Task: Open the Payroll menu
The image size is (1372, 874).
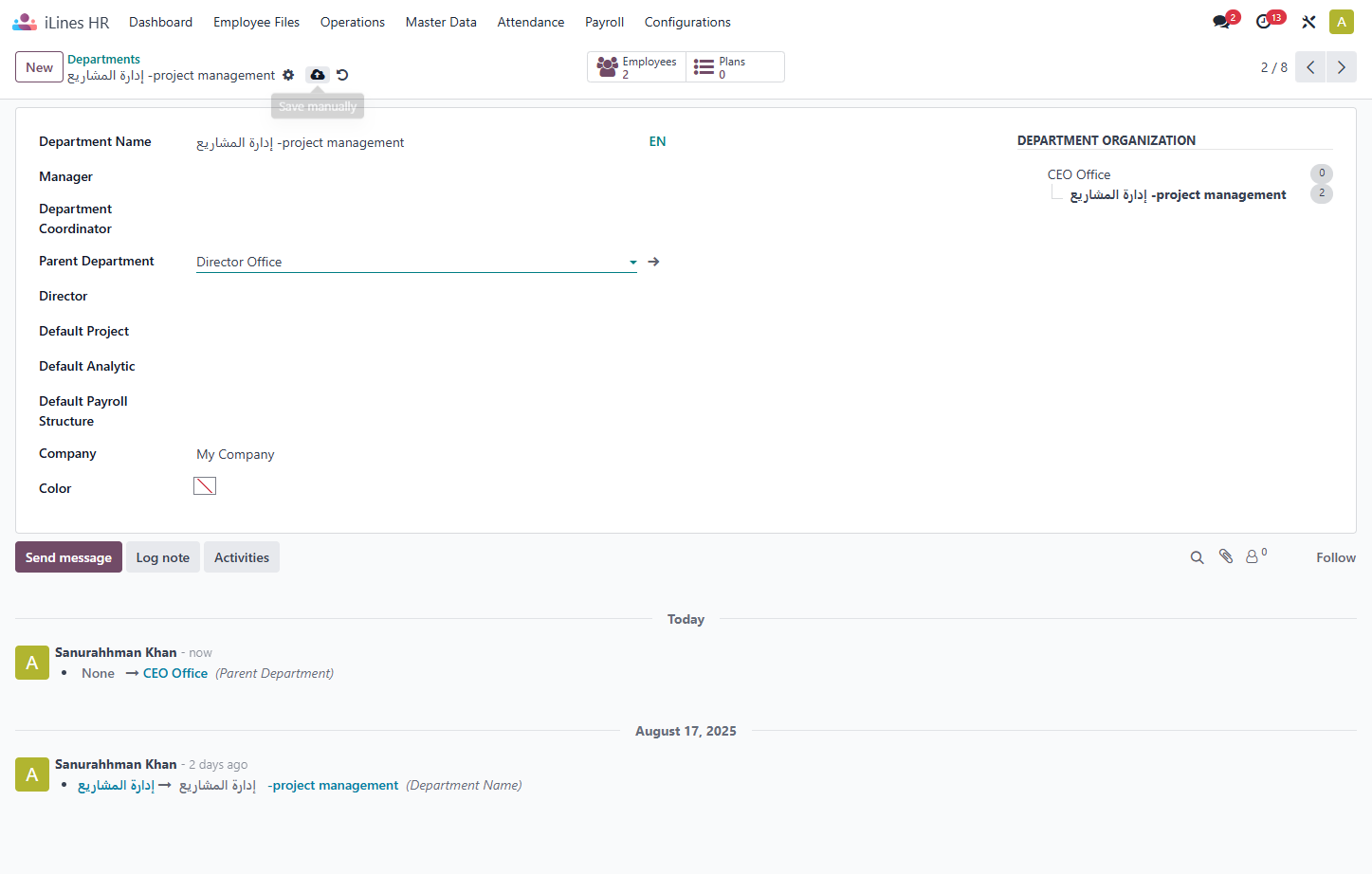Action: [605, 22]
